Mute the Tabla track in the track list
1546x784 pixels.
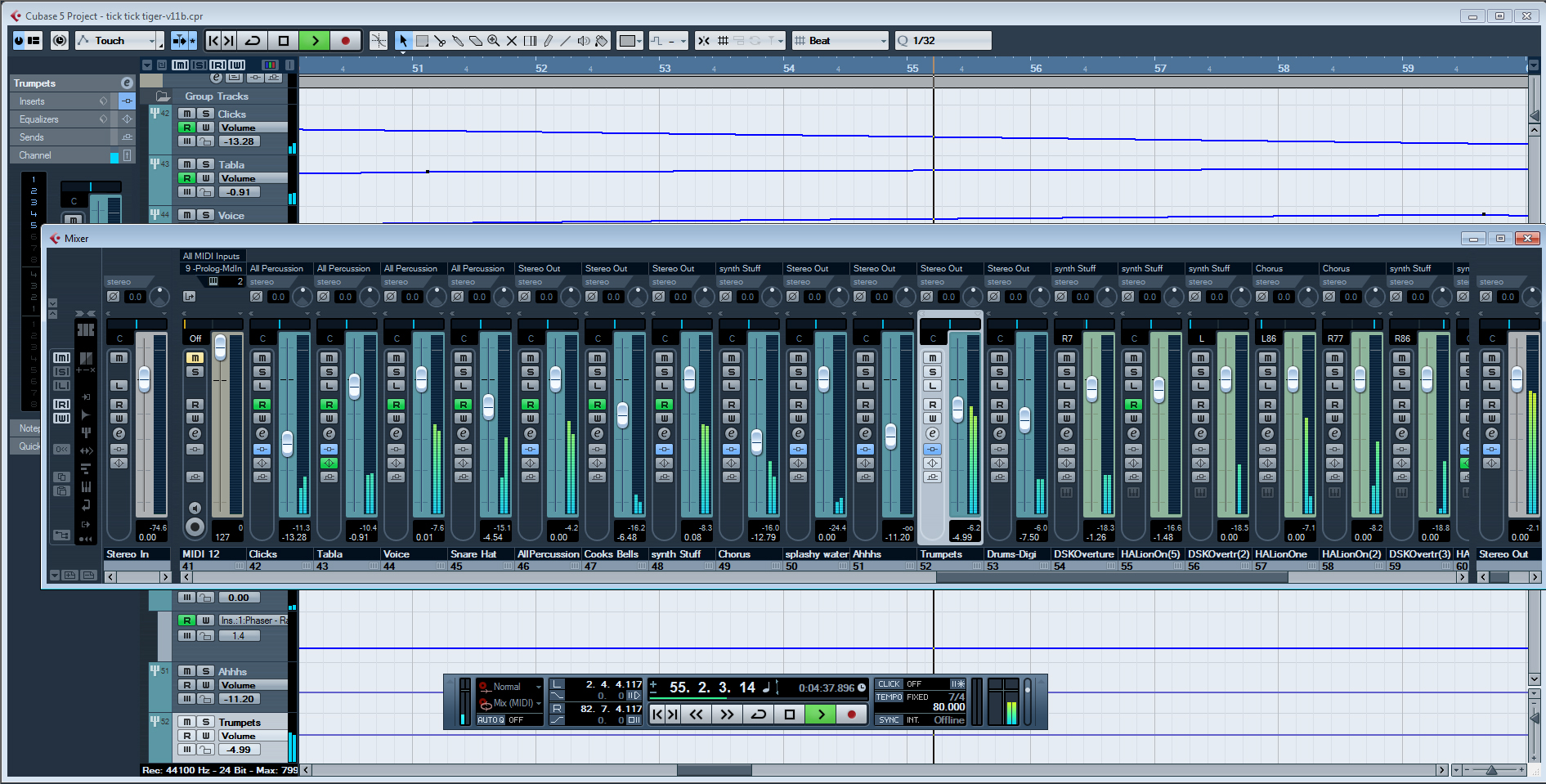coord(187,164)
